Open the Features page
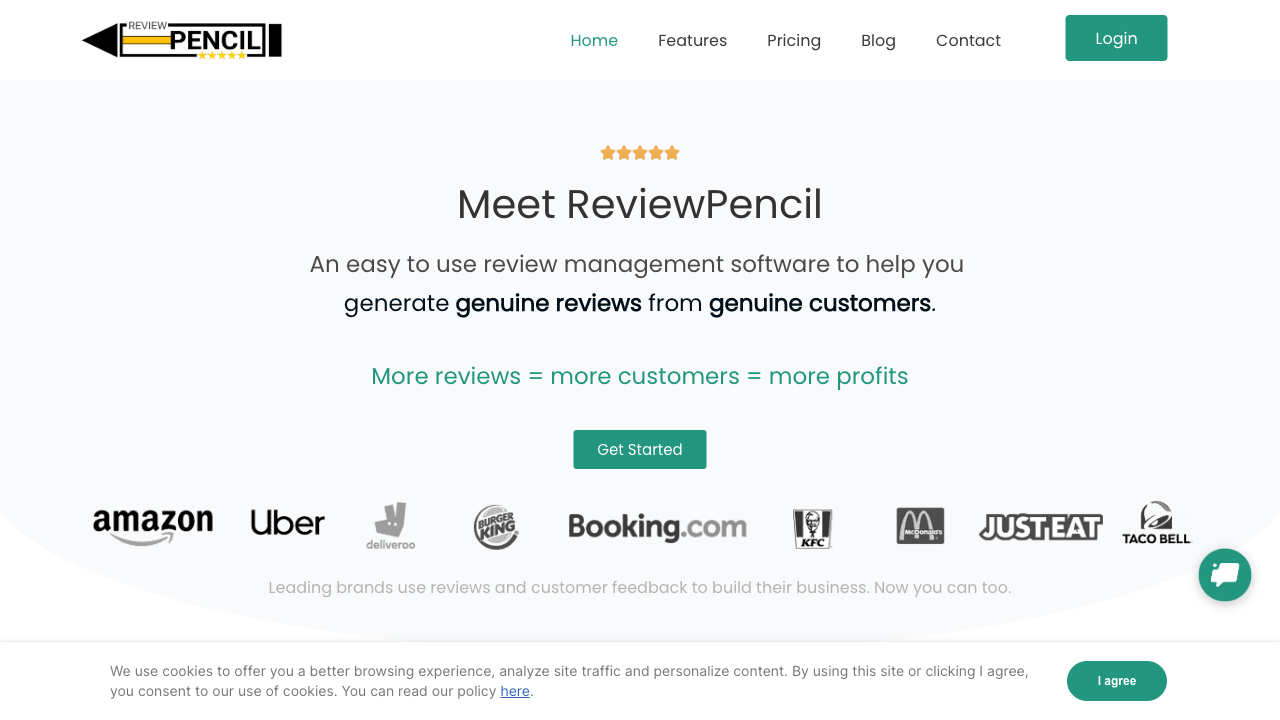The image size is (1280, 720). coord(692,41)
